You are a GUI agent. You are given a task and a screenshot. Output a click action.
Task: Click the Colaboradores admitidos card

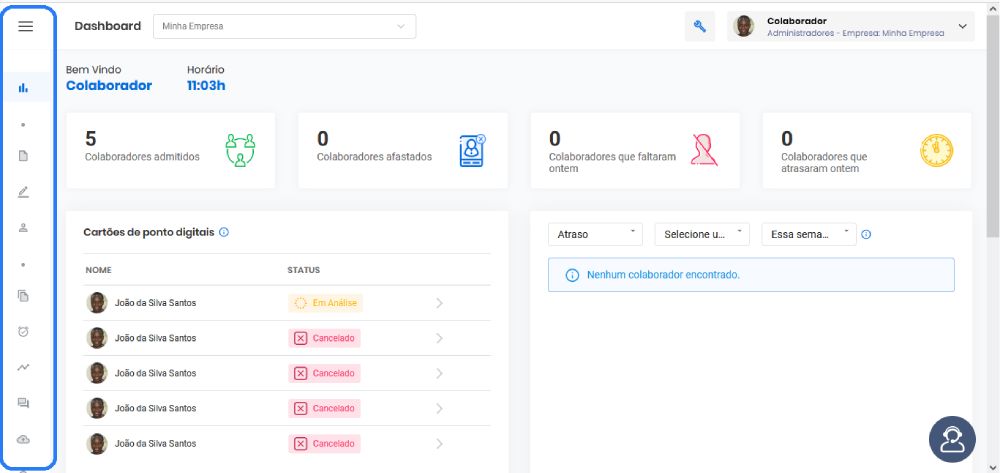pyautogui.click(x=170, y=150)
